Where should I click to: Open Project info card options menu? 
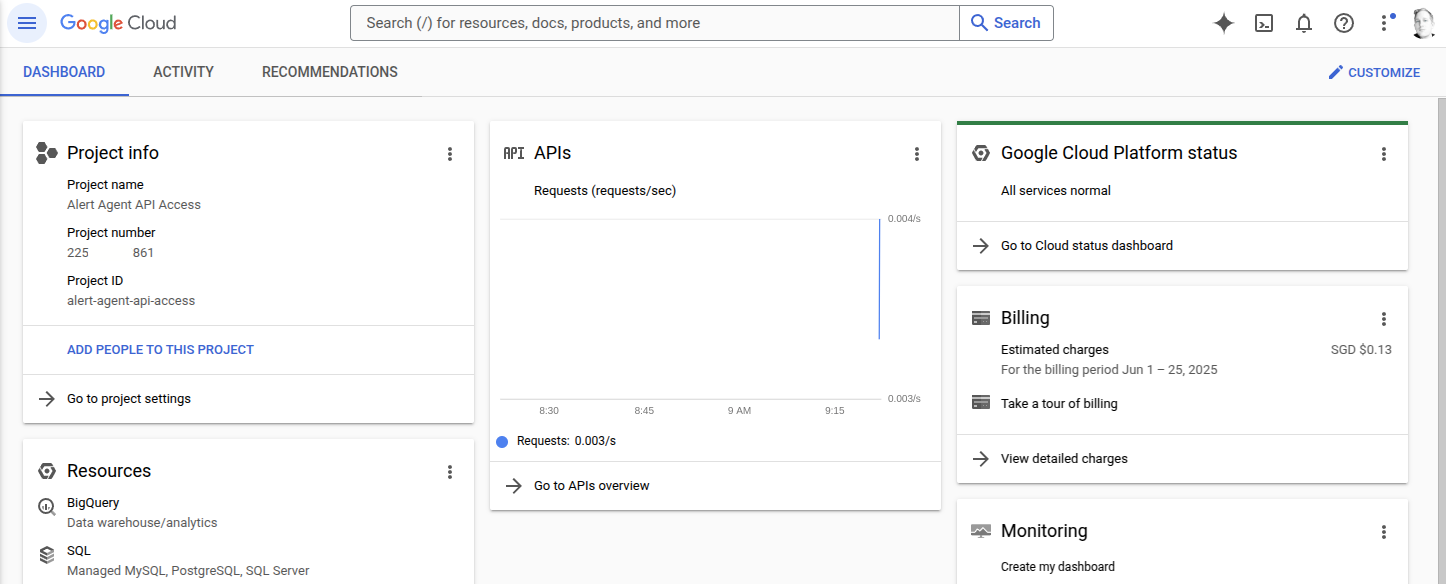(x=449, y=154)
